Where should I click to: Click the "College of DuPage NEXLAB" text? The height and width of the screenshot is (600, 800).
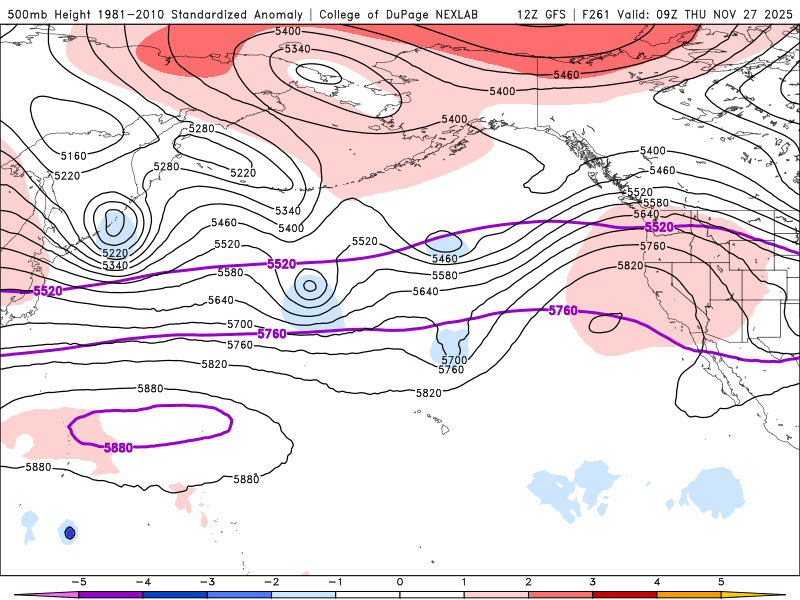(x=398, y=14)
